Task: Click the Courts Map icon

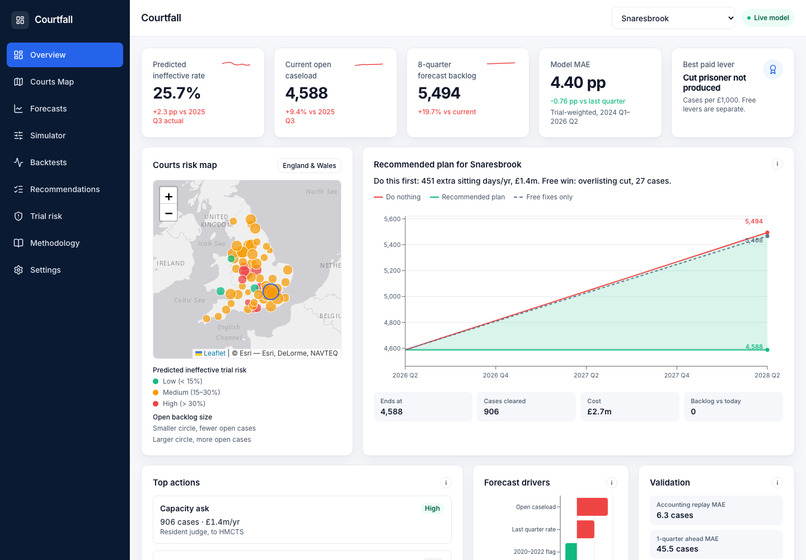Action: [x=19, y=82]
